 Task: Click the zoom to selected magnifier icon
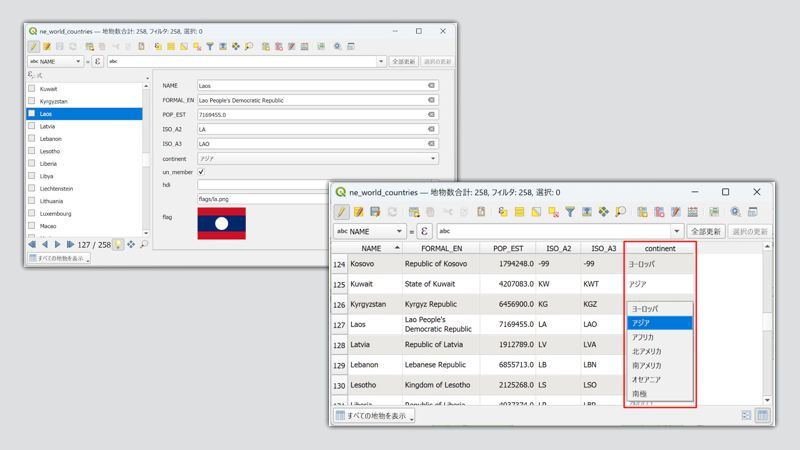tap(620, 212)
